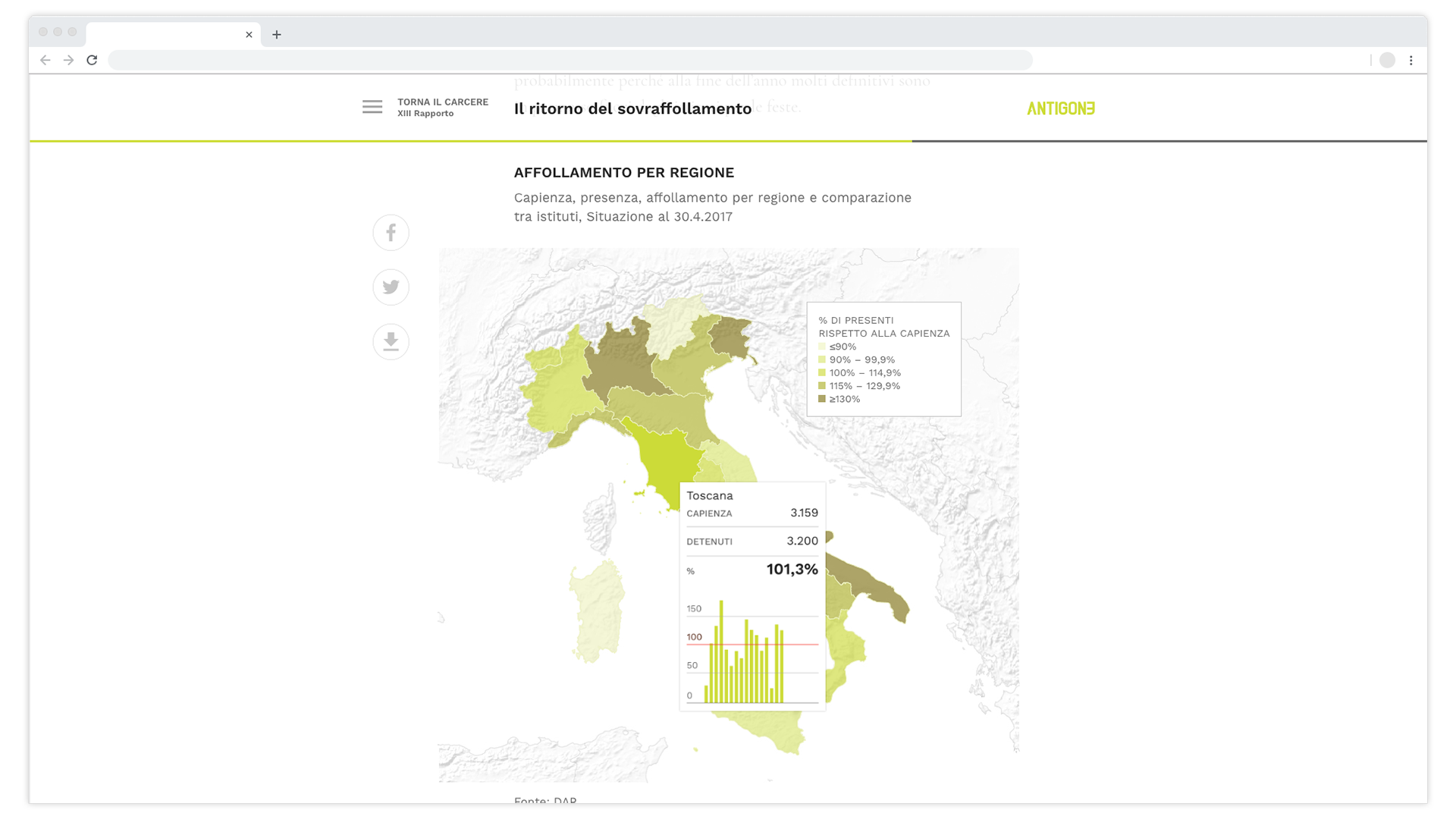Click the red 100 threshold line label
1456x819 pixels.
tap(694, 637)
